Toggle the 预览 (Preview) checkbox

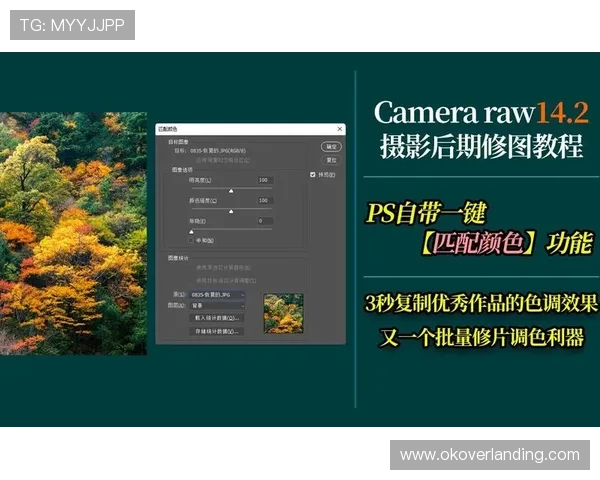click(x=313, y=175)
